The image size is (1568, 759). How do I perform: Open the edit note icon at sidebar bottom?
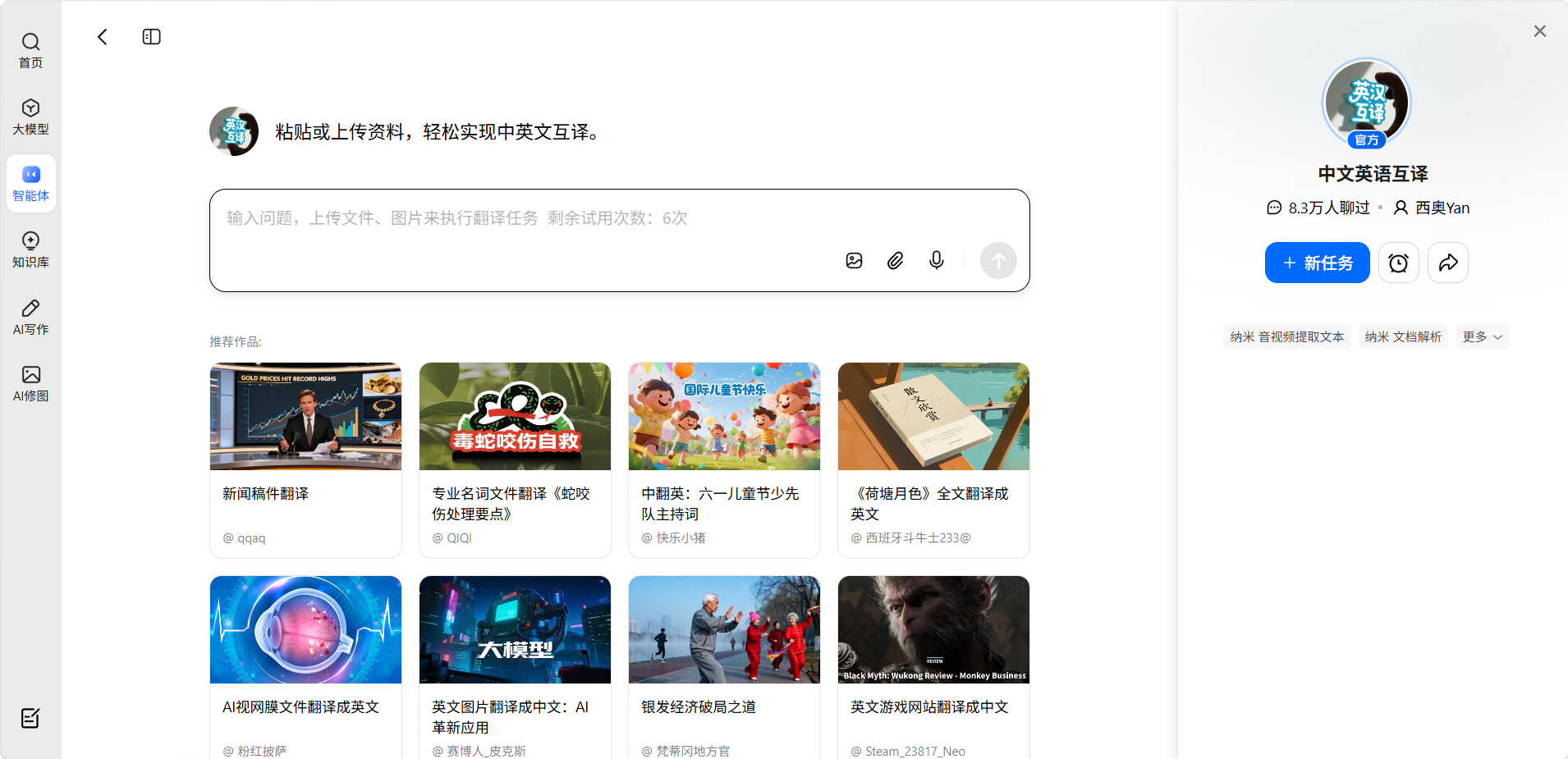tap(30, 718)
